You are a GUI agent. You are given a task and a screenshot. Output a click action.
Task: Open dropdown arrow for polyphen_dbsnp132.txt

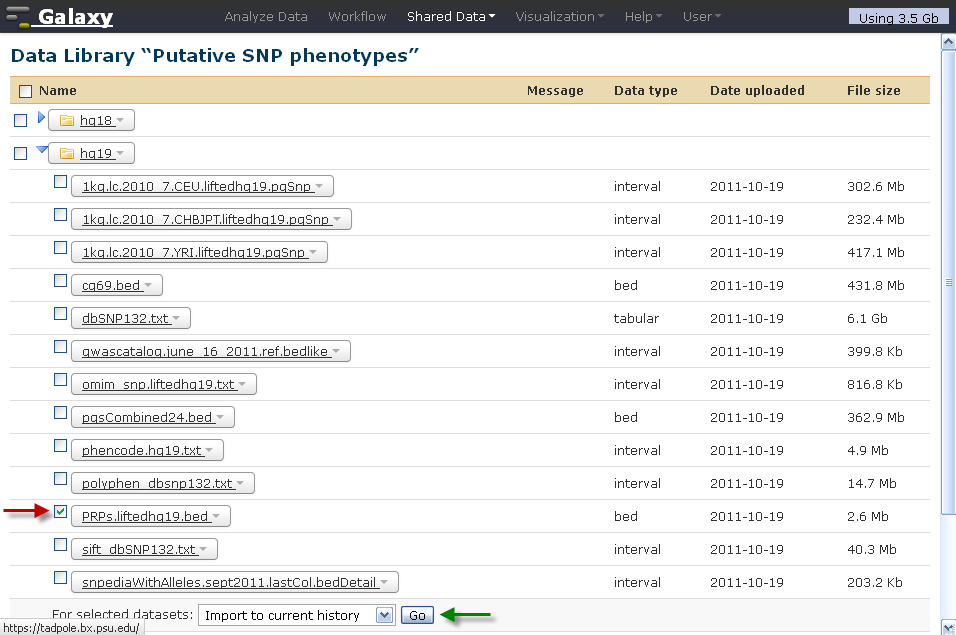[x=240, y=483]
